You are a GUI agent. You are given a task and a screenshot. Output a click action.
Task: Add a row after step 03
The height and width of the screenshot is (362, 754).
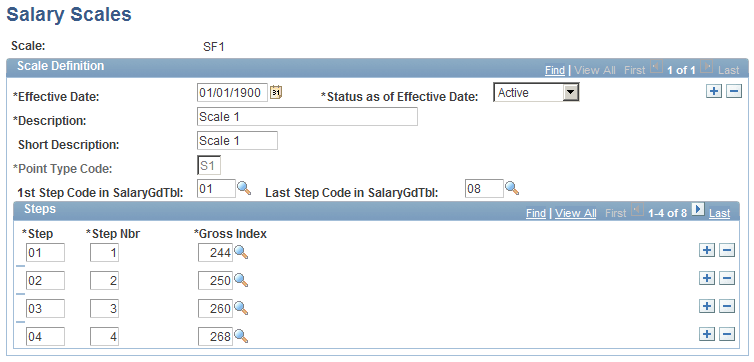click(706, 306)
